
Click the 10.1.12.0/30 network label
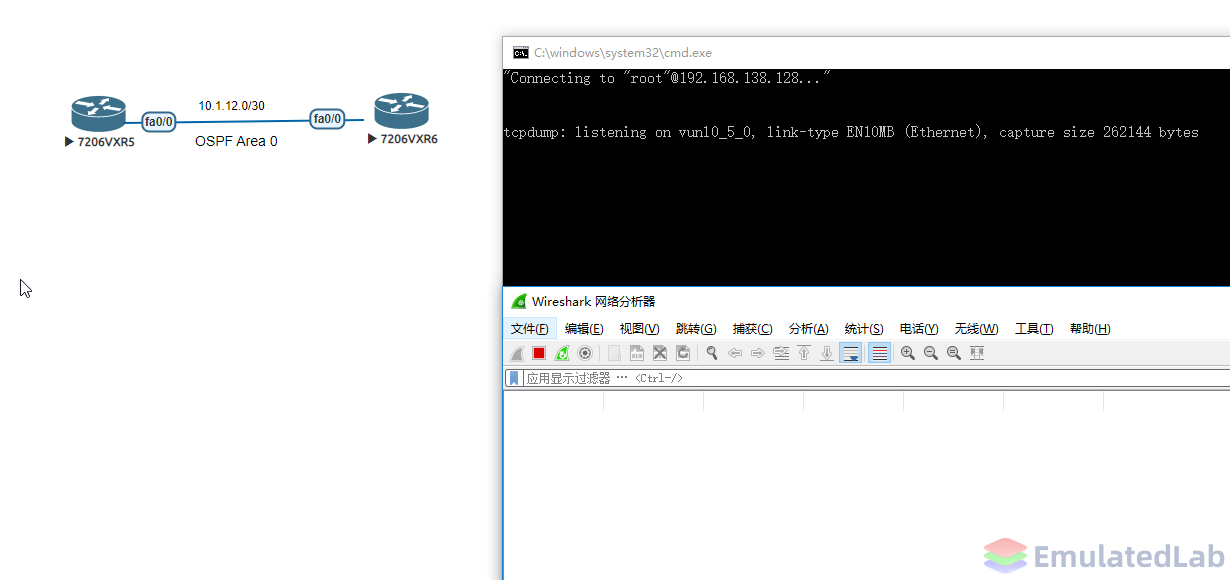point(231,106)
